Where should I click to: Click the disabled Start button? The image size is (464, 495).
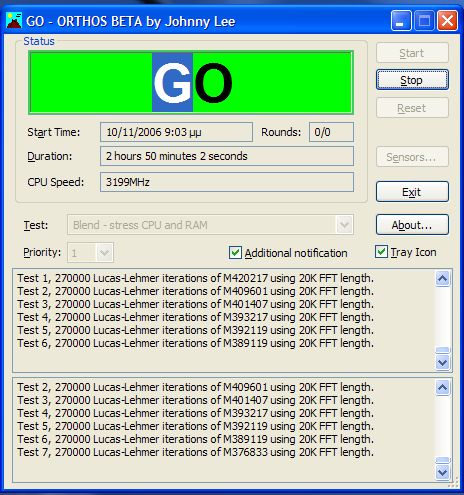[412, 53]
